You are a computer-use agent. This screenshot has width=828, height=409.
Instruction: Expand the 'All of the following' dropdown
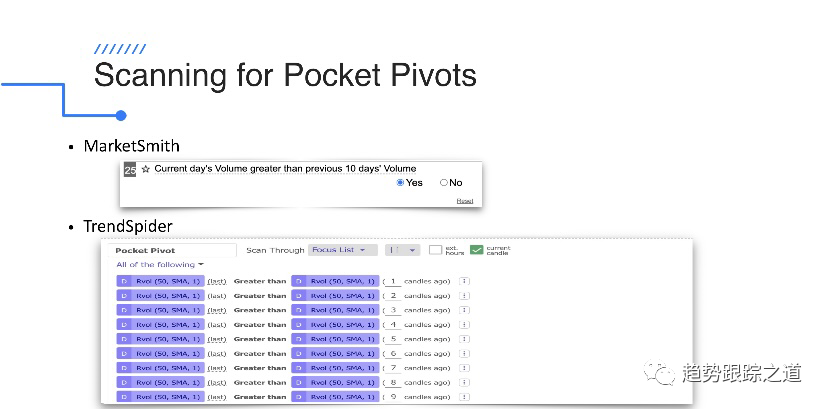point(160,265)
